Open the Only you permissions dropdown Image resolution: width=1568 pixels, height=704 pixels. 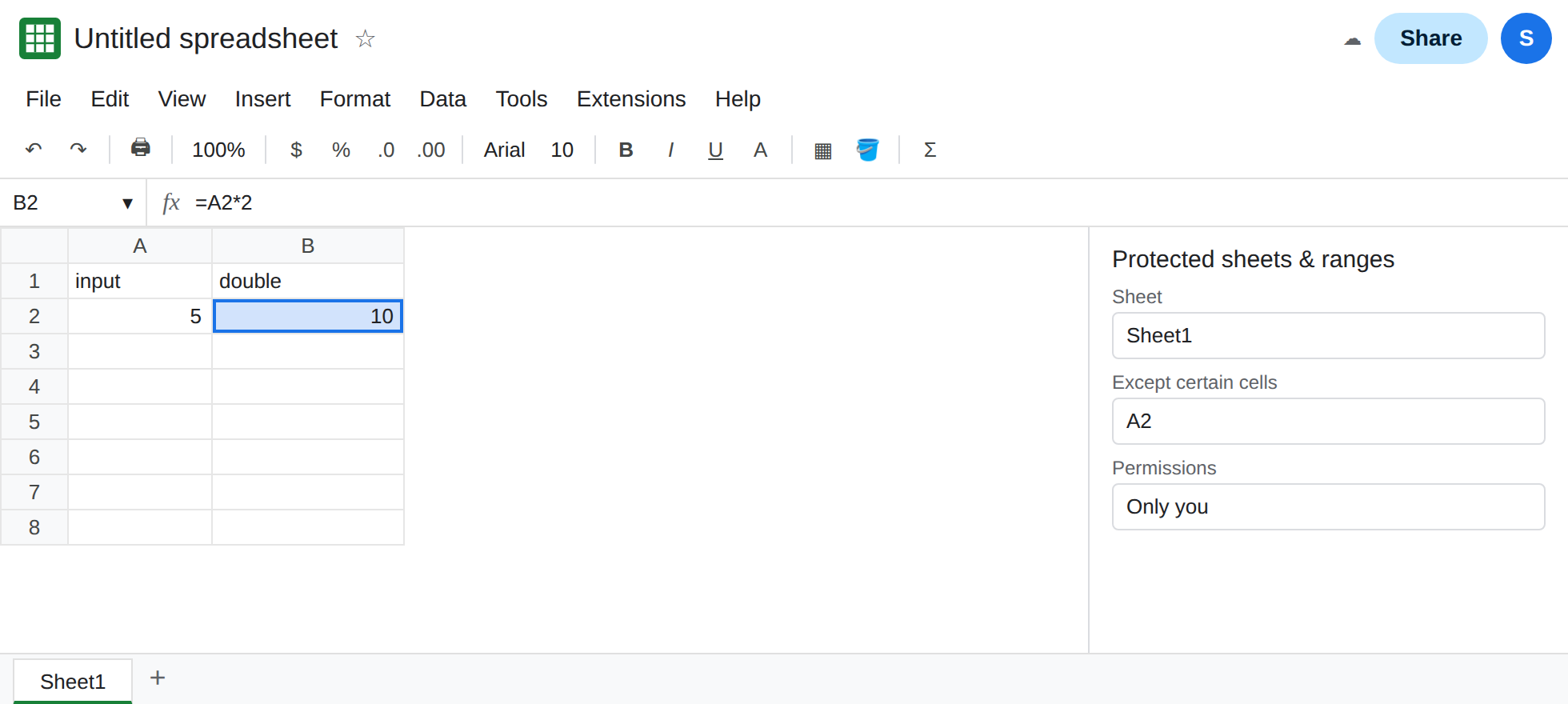coord(1328,506)
